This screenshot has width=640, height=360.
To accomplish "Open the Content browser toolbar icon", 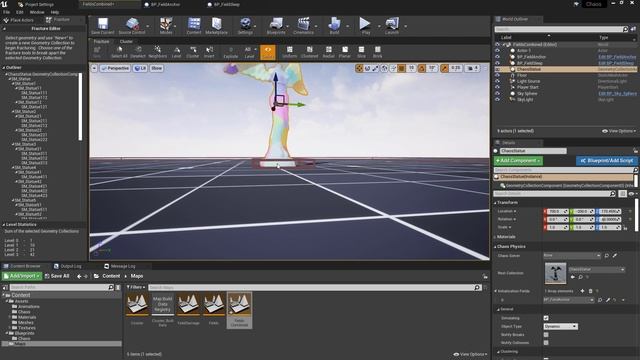I will click(194, 26).
